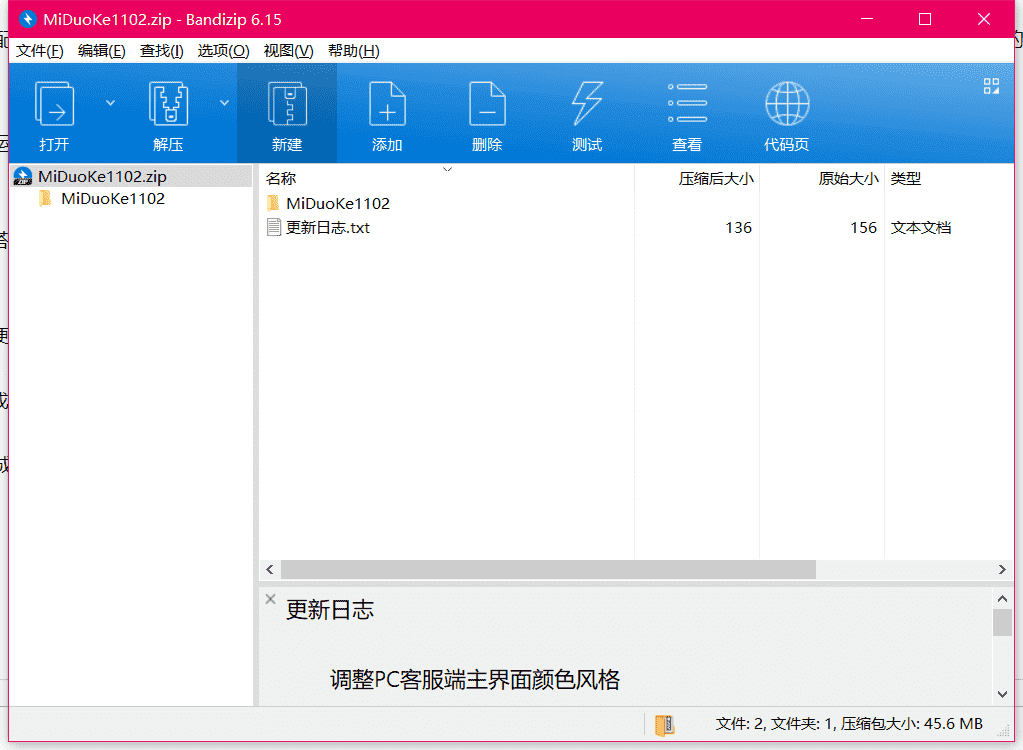1023x750 pixels.
Task: Click the sort chevron above the name column
Action: [x=448, y=170]
